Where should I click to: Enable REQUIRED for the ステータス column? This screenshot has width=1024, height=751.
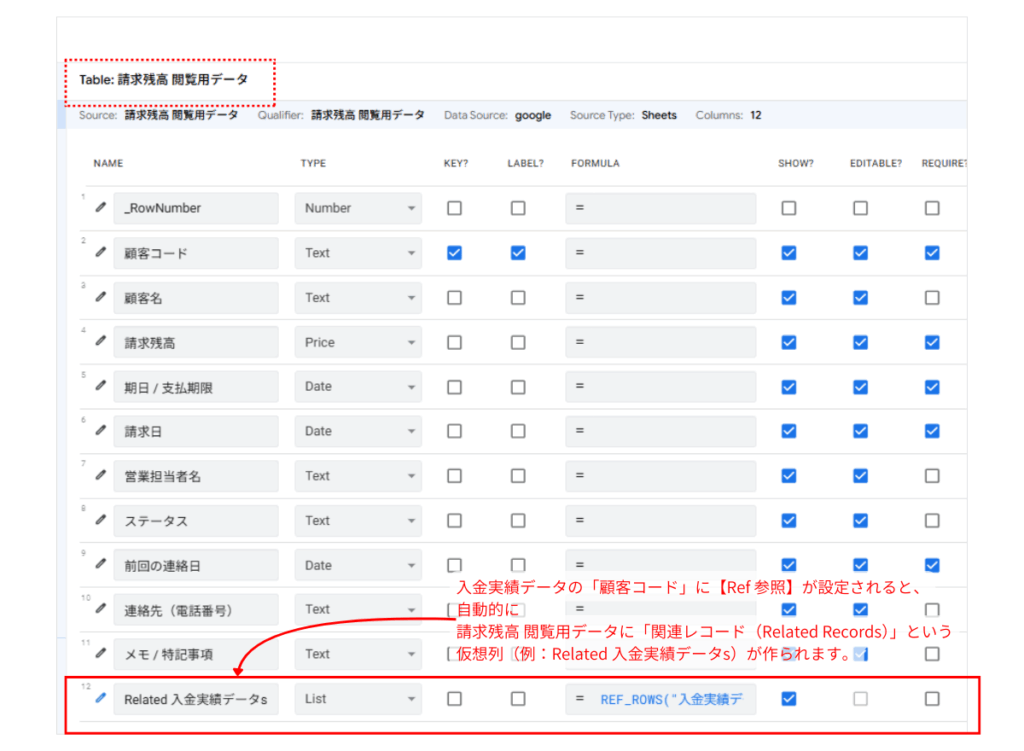[932, 520]
